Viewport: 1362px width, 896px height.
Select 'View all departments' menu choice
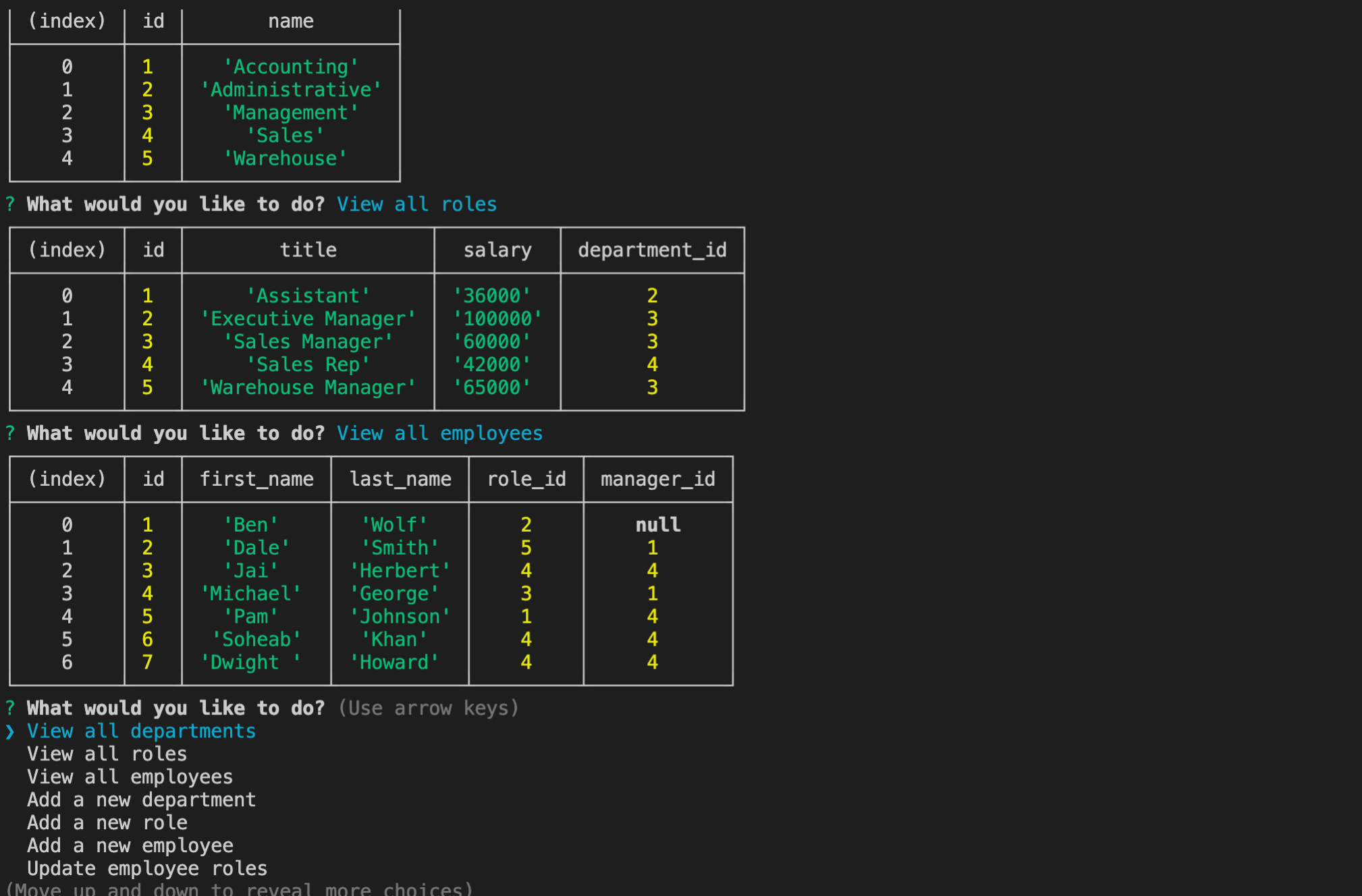tap(141, 731)
